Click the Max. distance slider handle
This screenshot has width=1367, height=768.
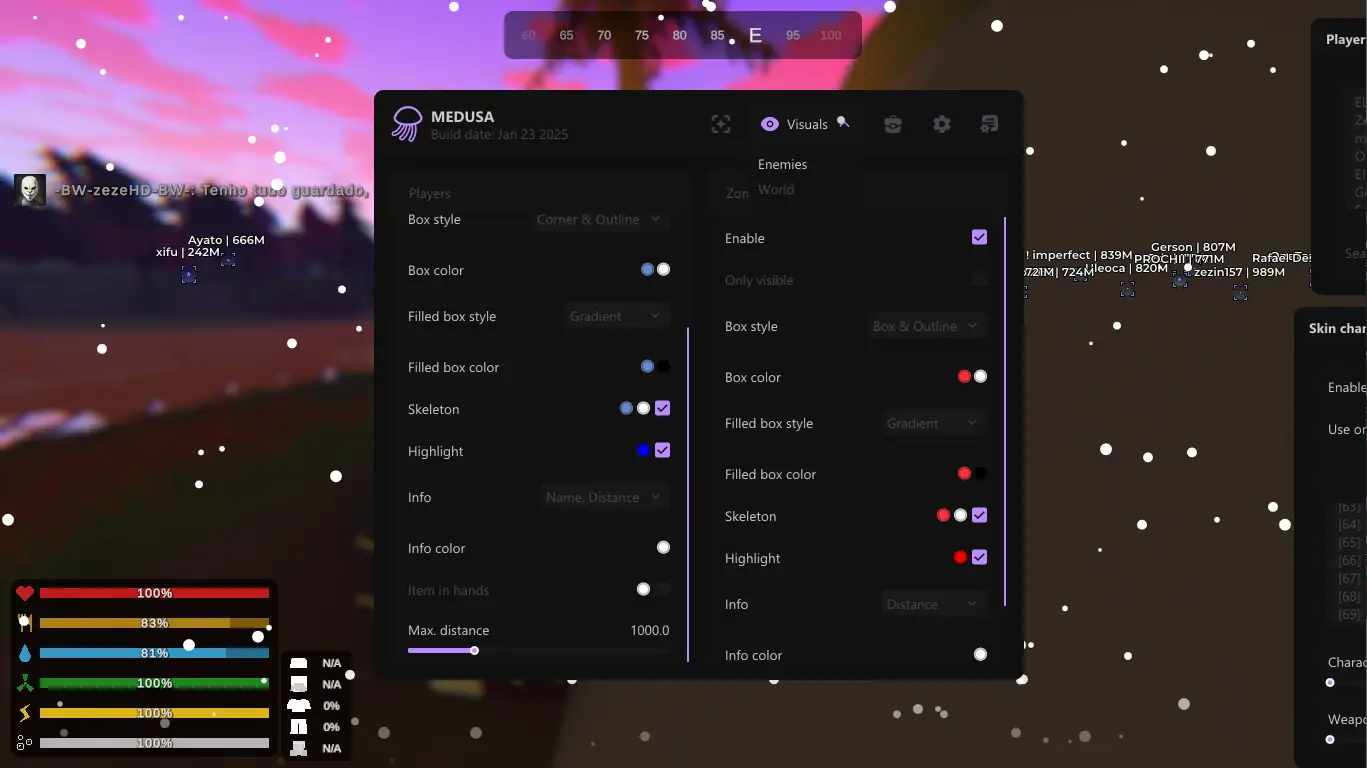coord(474,650)
